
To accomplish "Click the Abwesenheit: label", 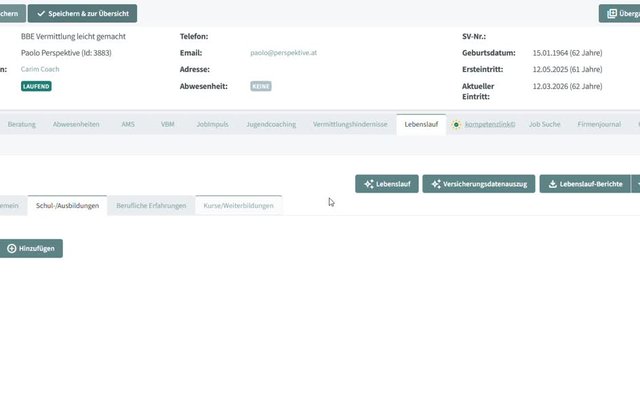I will tap(204, 86).
